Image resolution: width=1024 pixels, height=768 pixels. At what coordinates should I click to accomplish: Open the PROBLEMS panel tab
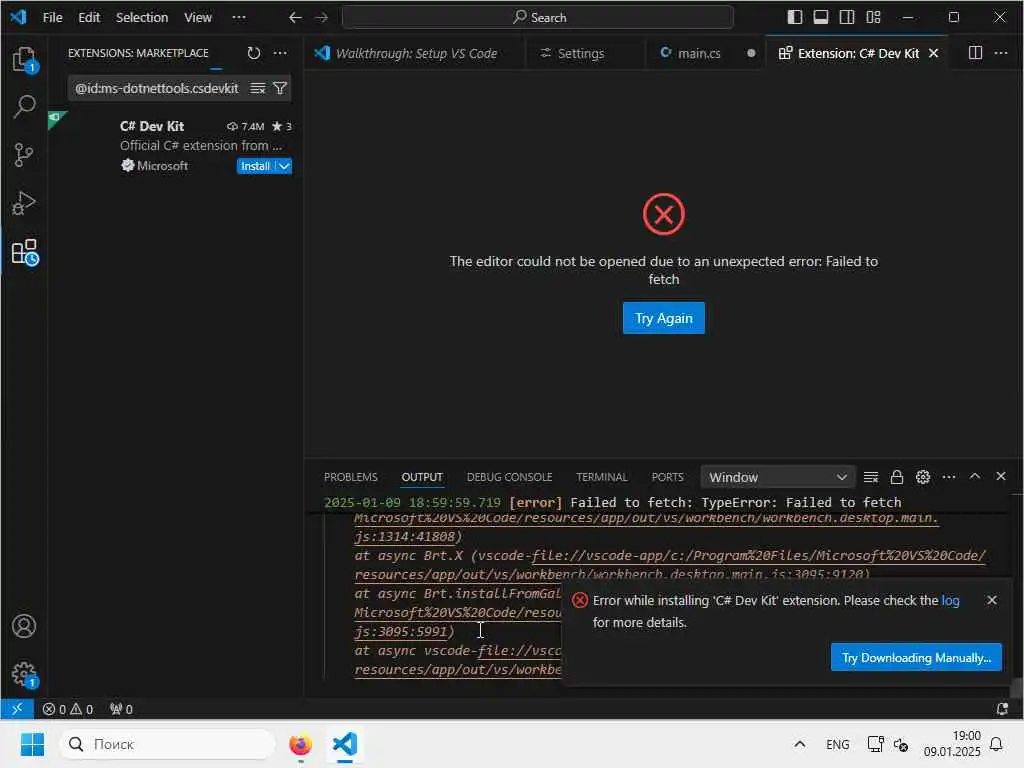(351, 477)
